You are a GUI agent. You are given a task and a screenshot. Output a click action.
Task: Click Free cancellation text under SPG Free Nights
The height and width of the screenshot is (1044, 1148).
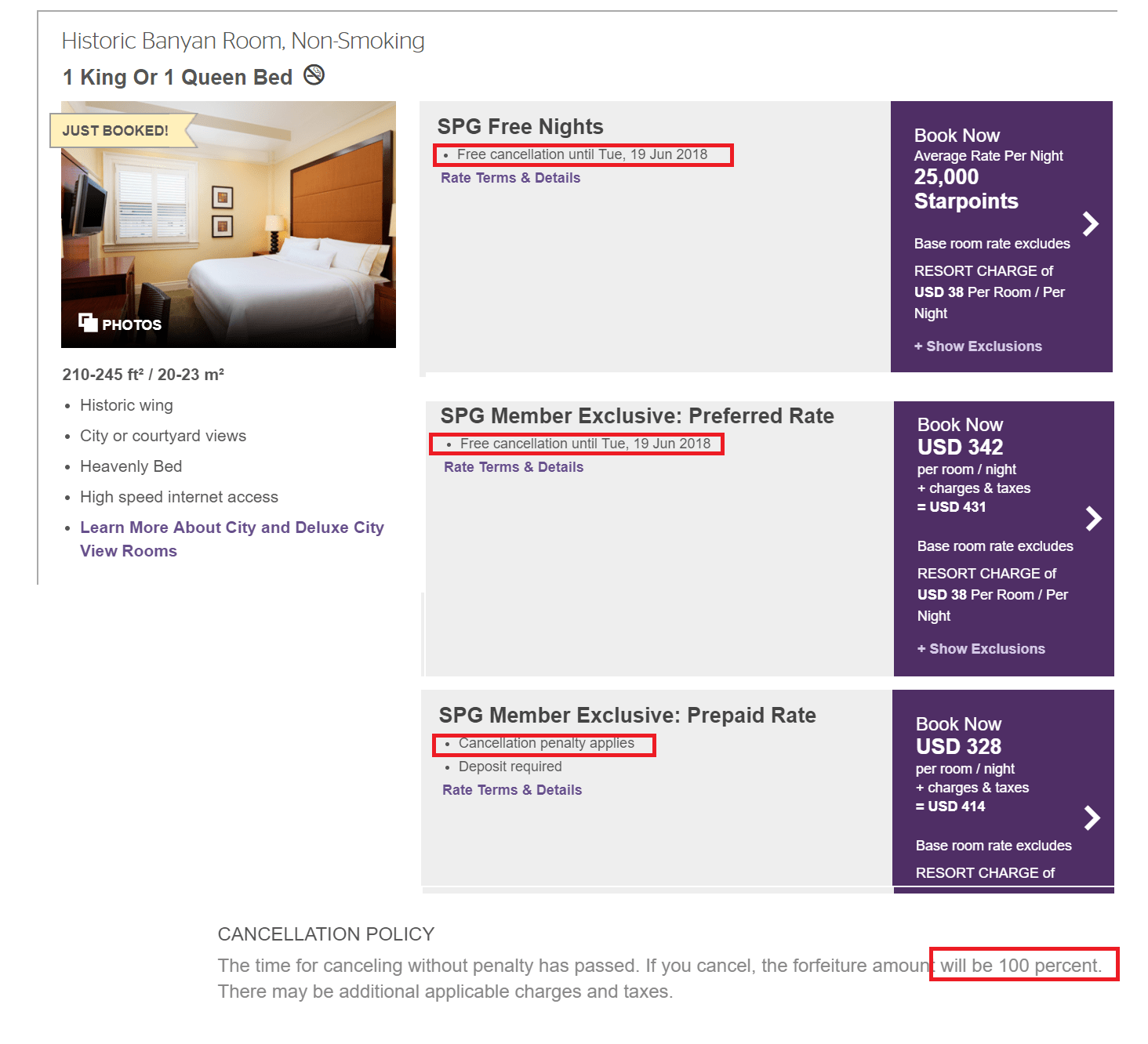(x=582, y=154)
